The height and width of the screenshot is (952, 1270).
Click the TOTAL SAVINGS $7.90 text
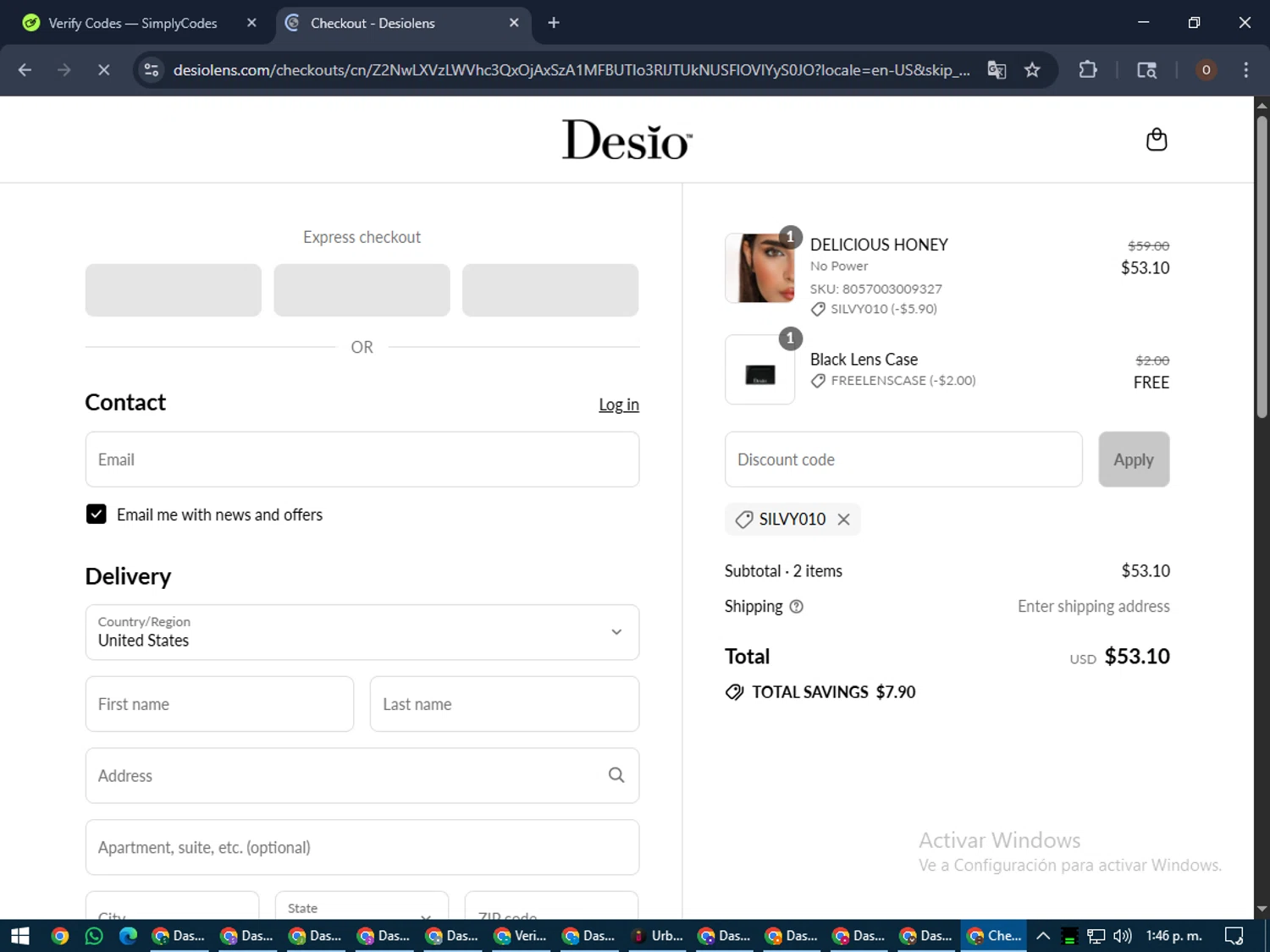(x=834, y=692)
